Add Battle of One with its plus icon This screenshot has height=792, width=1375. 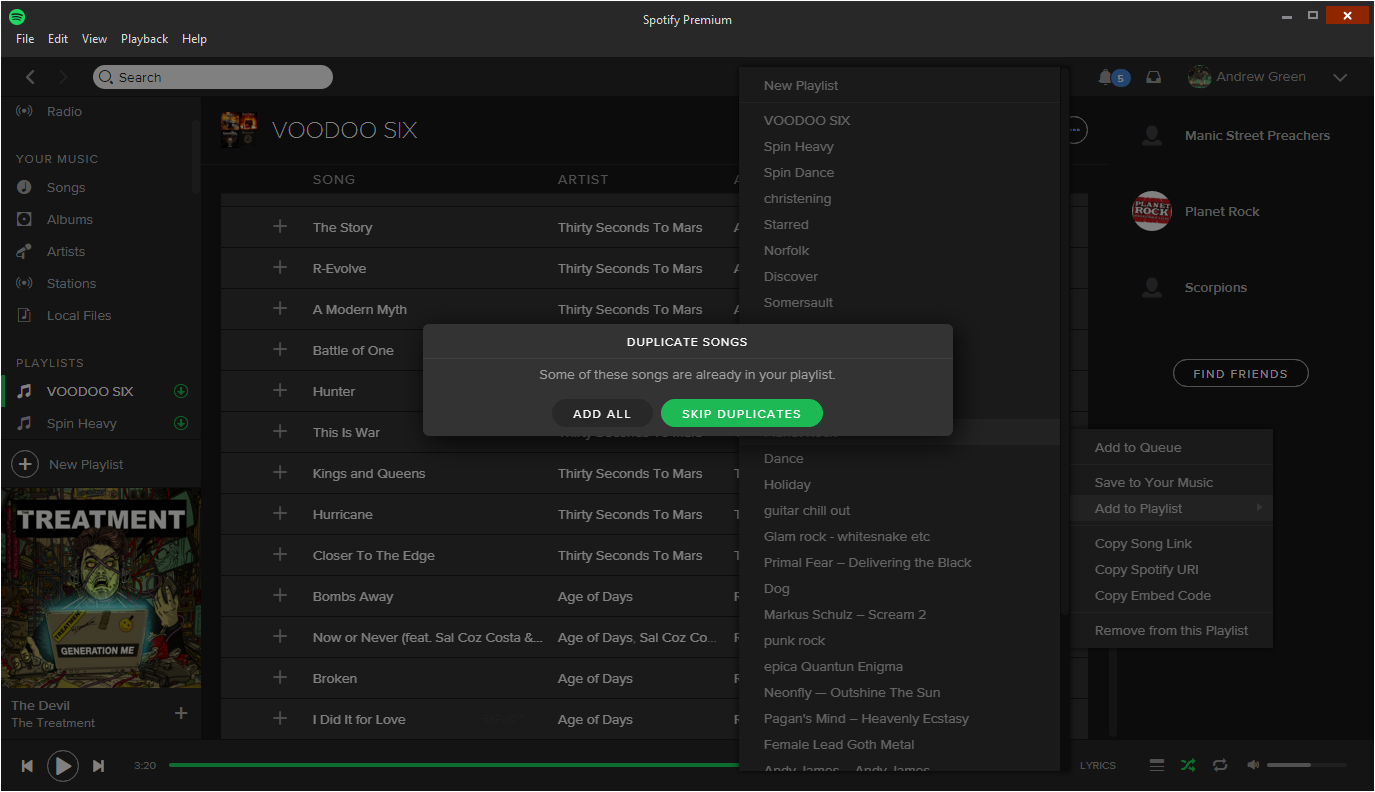(x=280, y=350)
